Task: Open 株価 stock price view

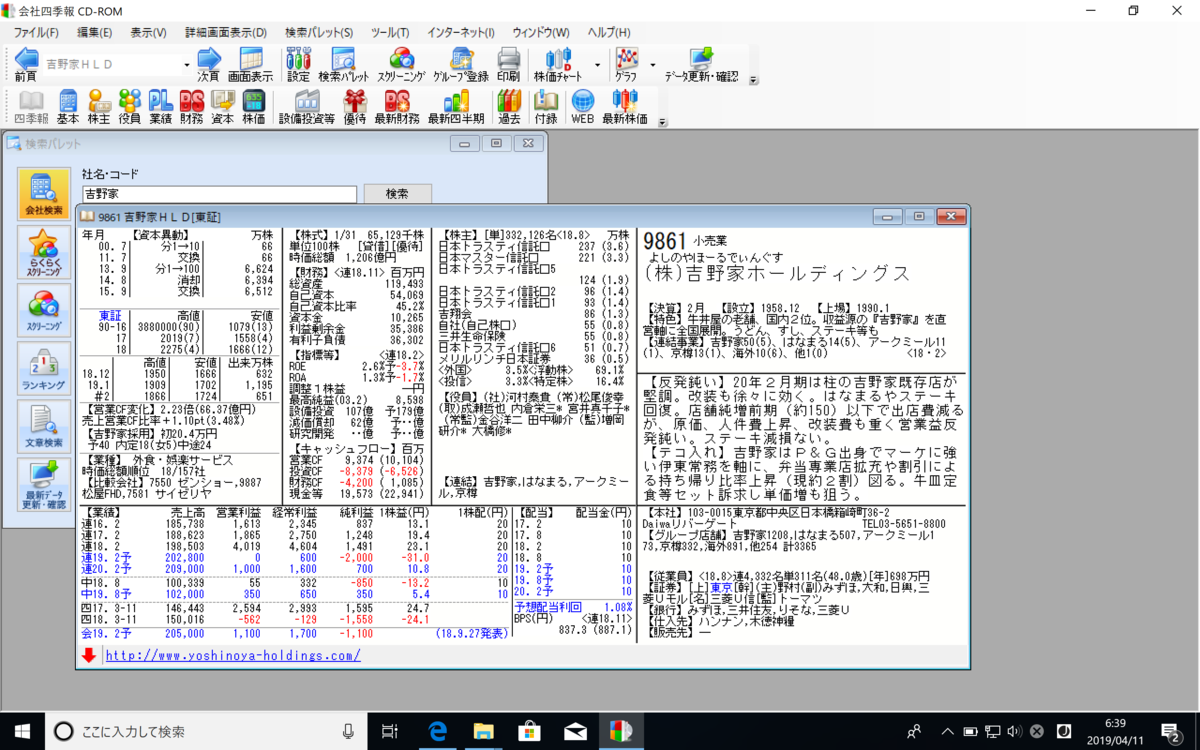Action: point(253,107)
